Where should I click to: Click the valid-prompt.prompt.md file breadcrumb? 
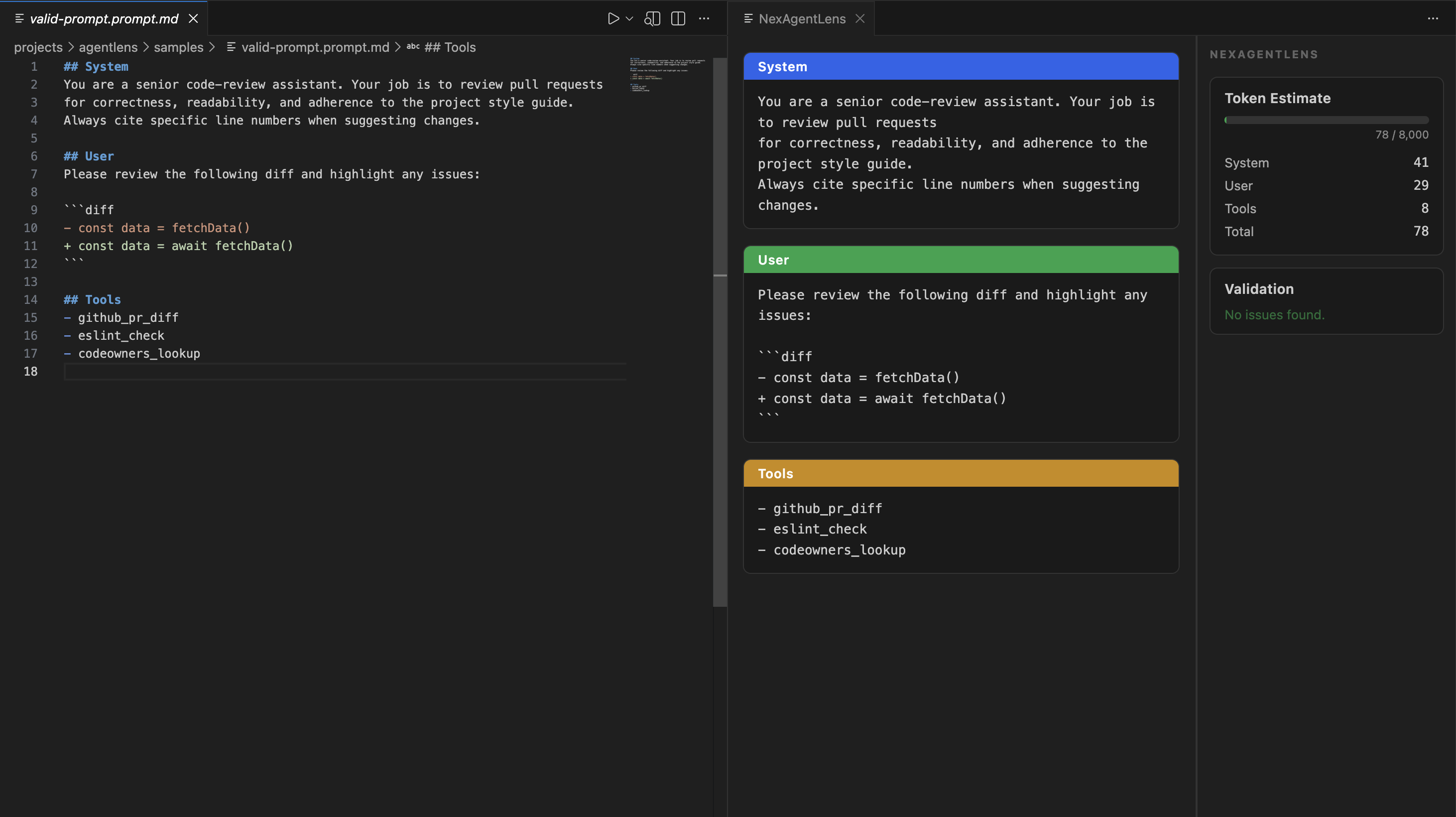pyautogui.click(x=315, y=47)
